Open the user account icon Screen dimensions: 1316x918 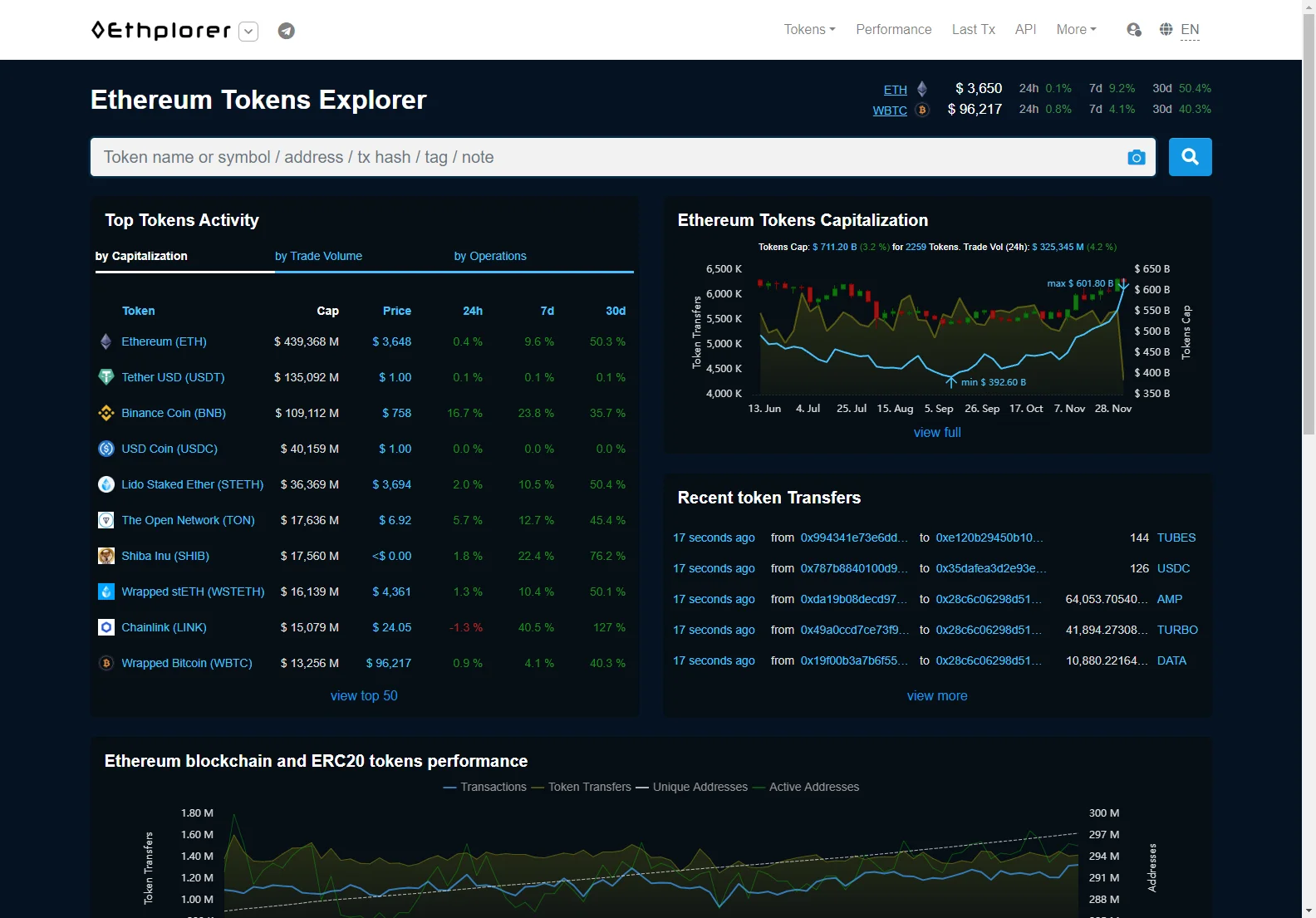tap(1134, 30)
